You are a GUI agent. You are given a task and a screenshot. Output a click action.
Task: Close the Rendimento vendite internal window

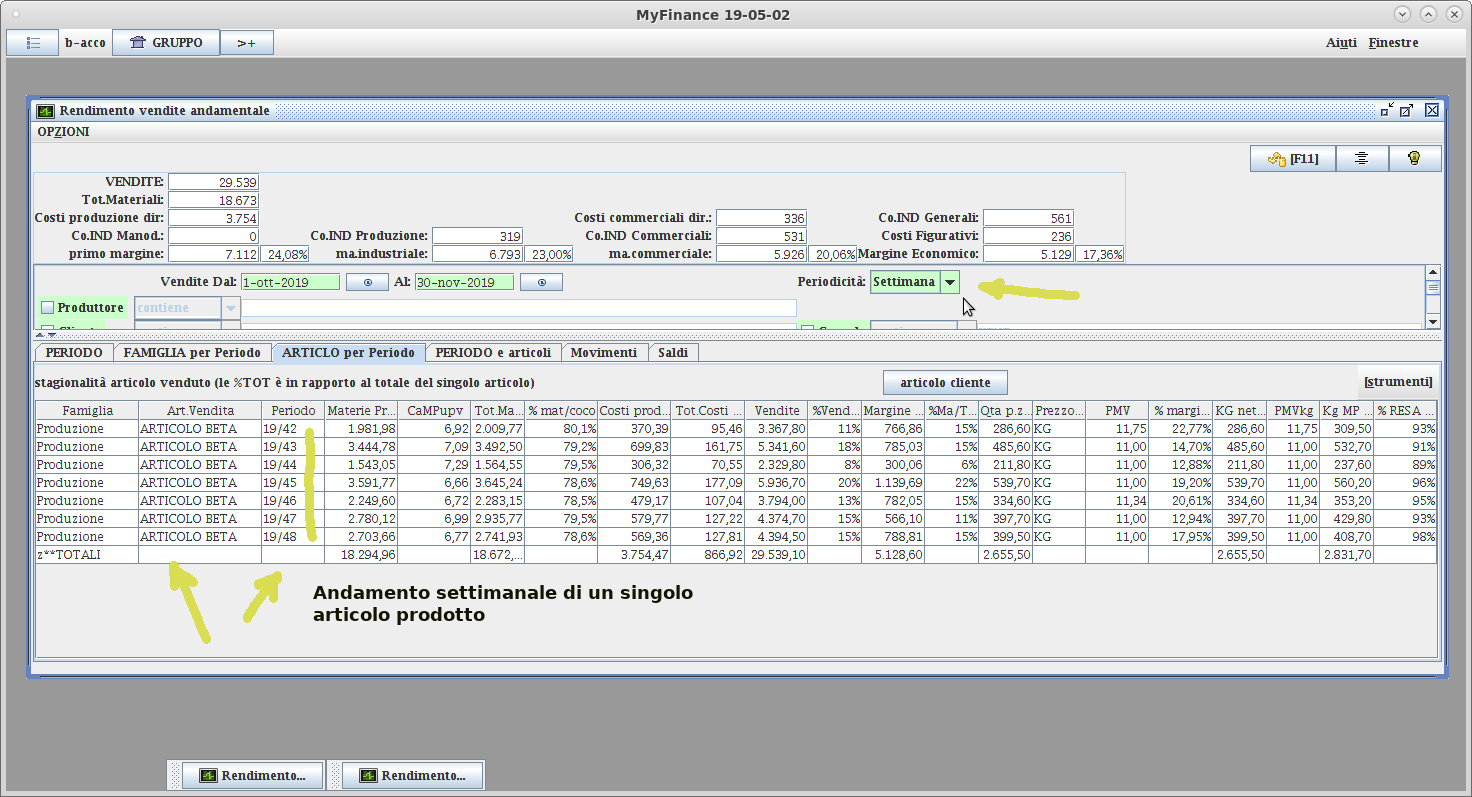(x=1432, y=110)
